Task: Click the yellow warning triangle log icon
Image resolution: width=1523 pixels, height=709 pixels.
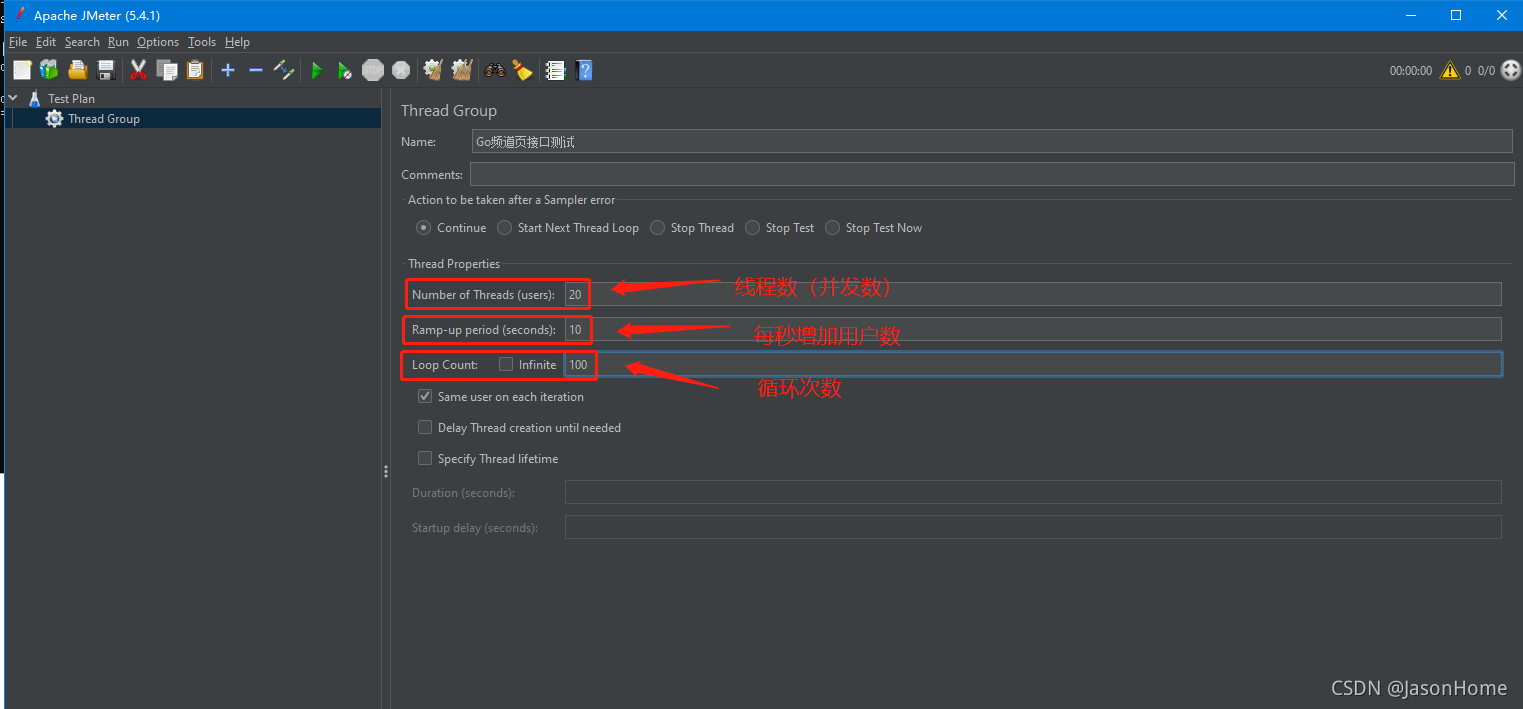Action: click(1449, 70)
